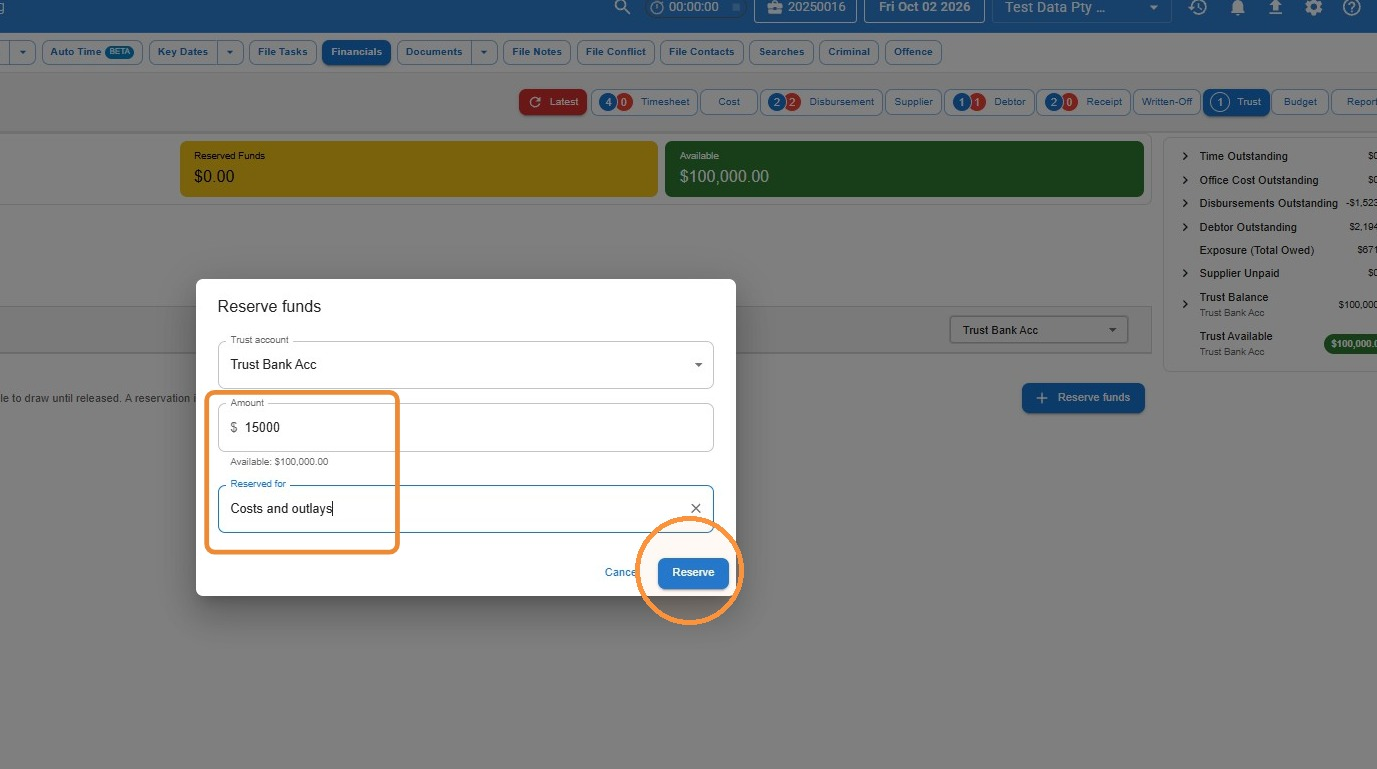Image resolution: width=1377 pixels, height=769 pixels.
Task: Open the File Contacts tab
Action: click(x=701, y=52)
